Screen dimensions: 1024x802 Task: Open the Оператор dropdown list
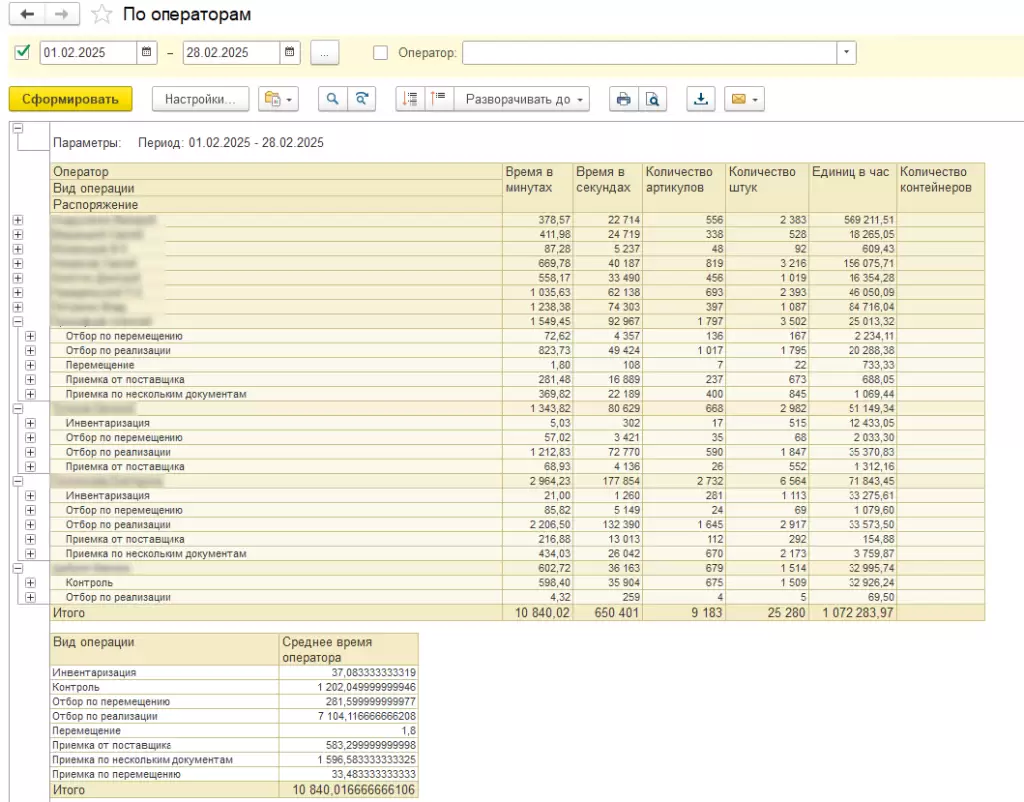click(847, 53)
